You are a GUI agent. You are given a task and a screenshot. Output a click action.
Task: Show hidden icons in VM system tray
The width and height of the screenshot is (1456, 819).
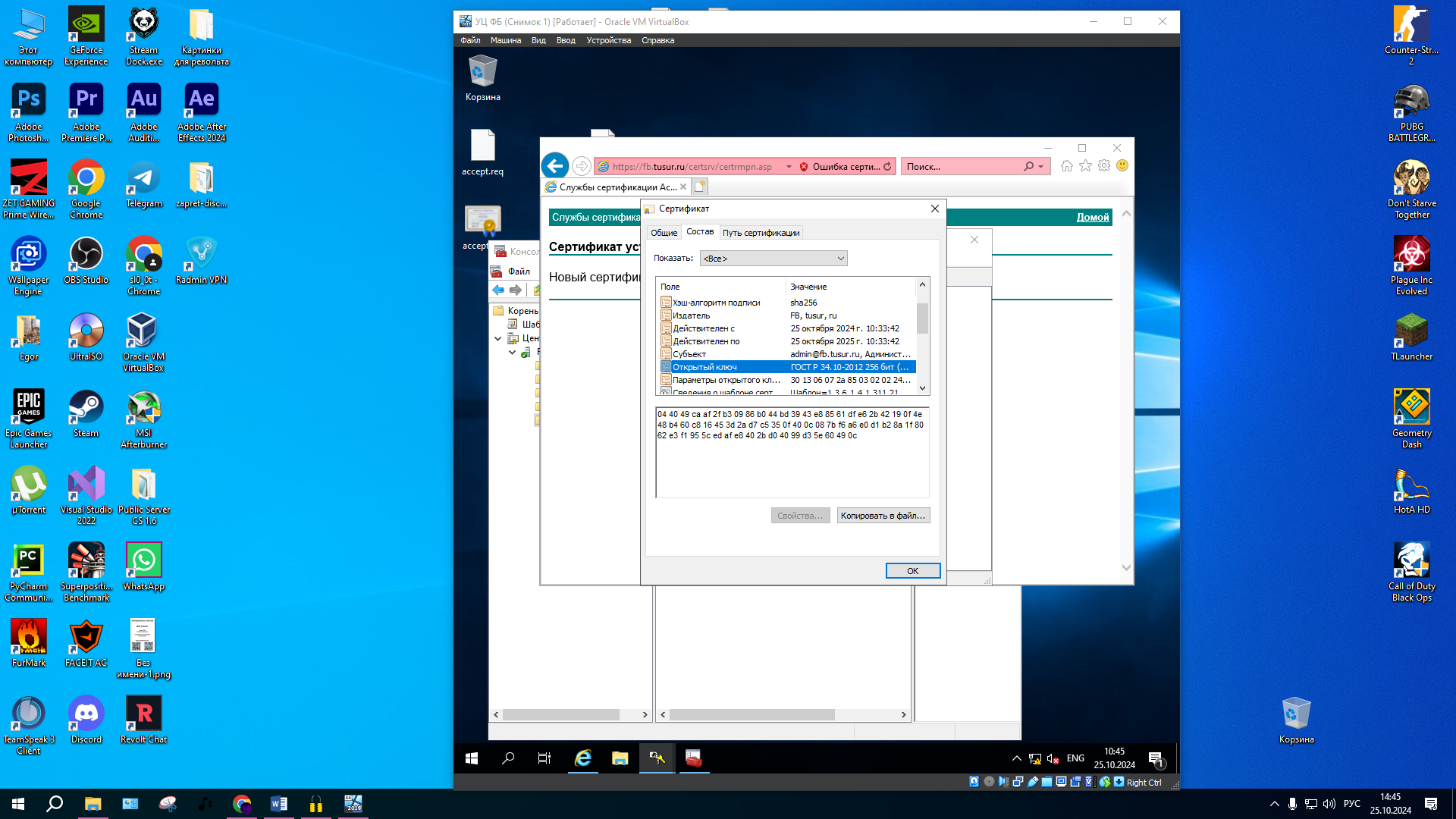pyautogui.click(x=1016, y=758)
